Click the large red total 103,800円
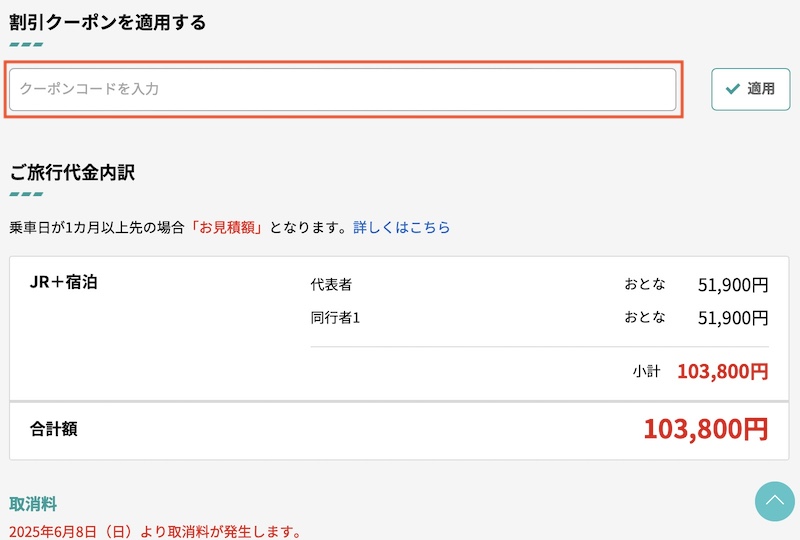 click(x=705, y=429)
